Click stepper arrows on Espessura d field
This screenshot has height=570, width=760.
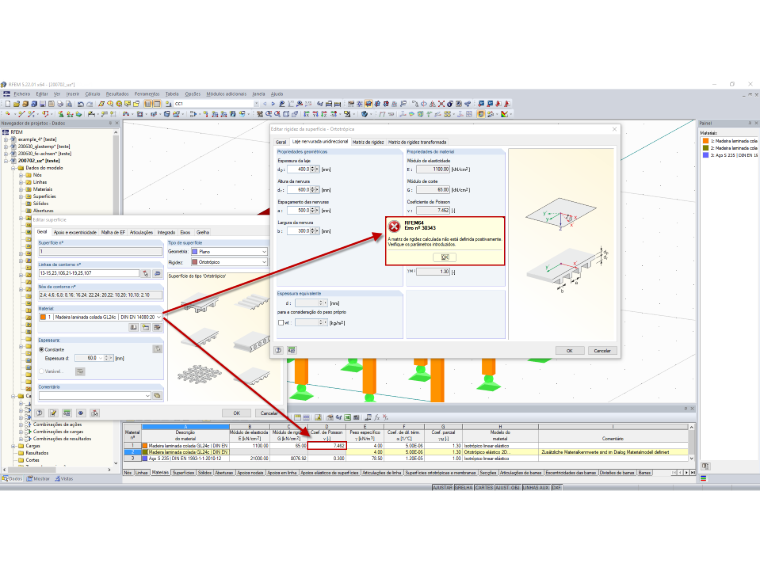[108, 358]
